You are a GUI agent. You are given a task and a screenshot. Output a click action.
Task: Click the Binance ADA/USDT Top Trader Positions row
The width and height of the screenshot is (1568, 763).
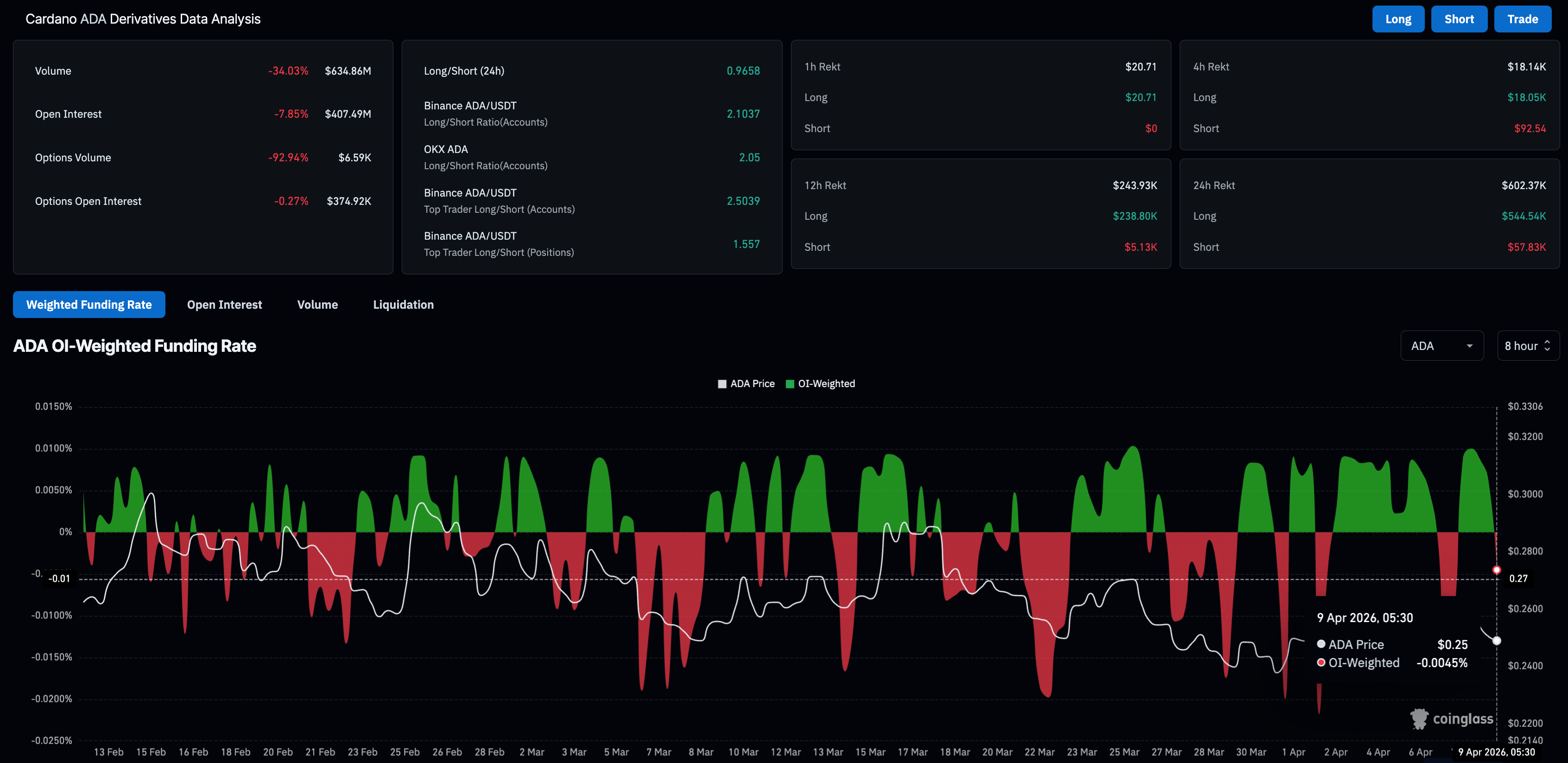(591, 244)
